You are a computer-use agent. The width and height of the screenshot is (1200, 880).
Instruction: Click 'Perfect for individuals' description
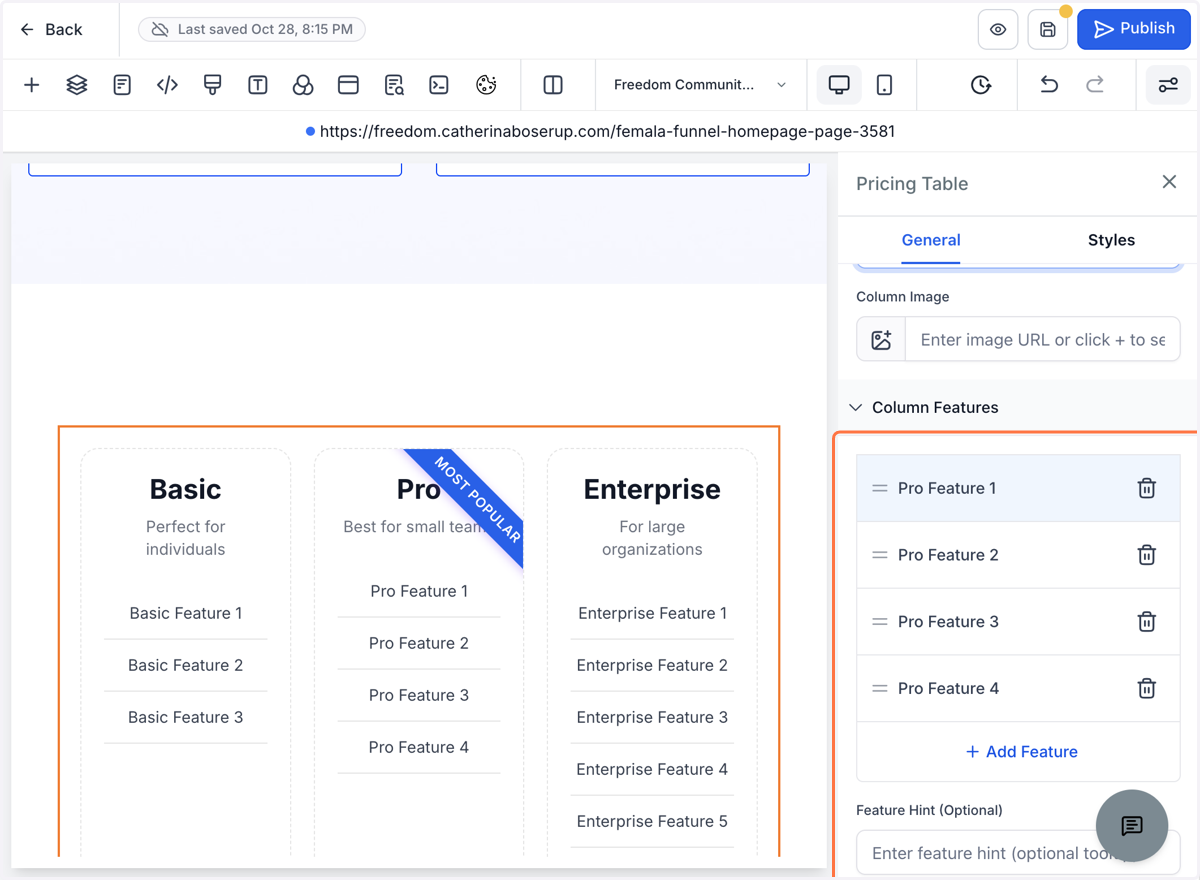pos(185,538)
